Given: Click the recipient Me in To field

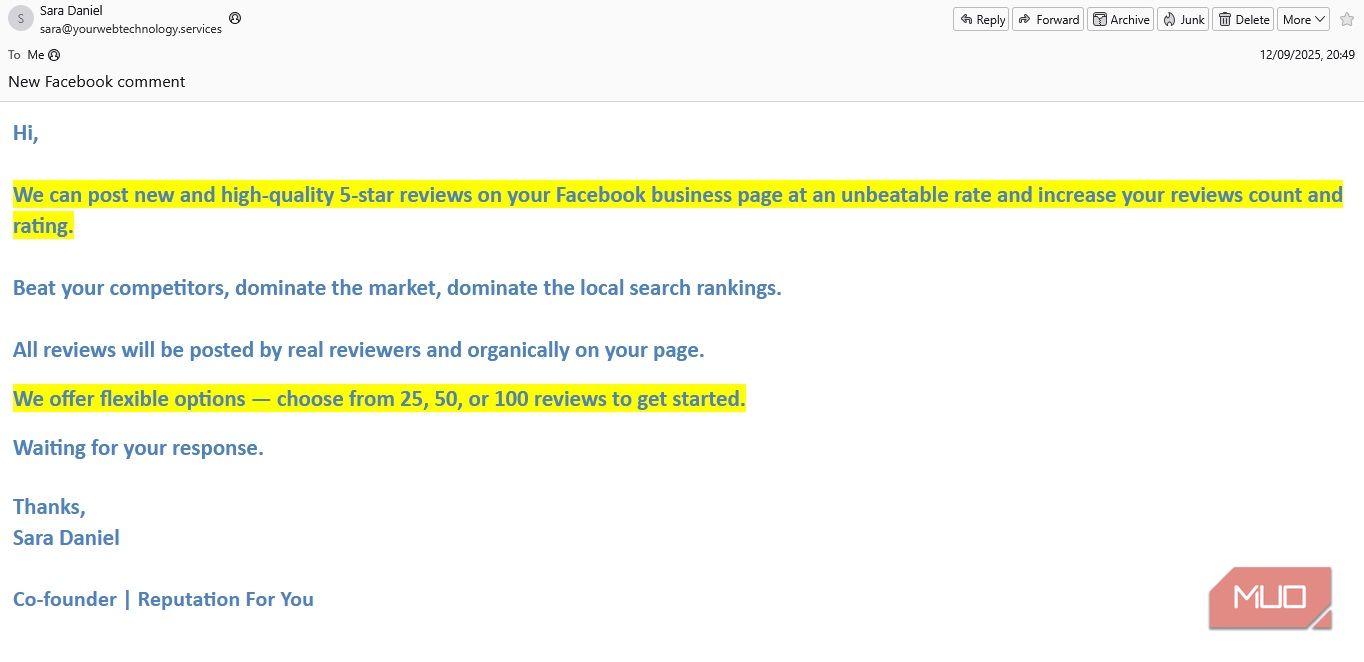Looking at the screenshot, I should (x=36, y=55).
